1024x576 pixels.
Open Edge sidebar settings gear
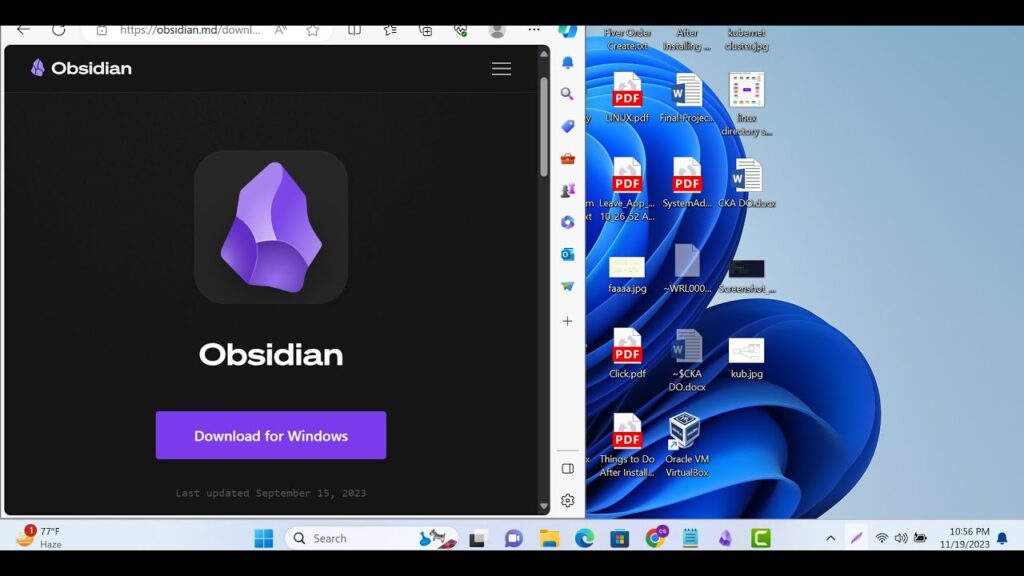(568, 500)
